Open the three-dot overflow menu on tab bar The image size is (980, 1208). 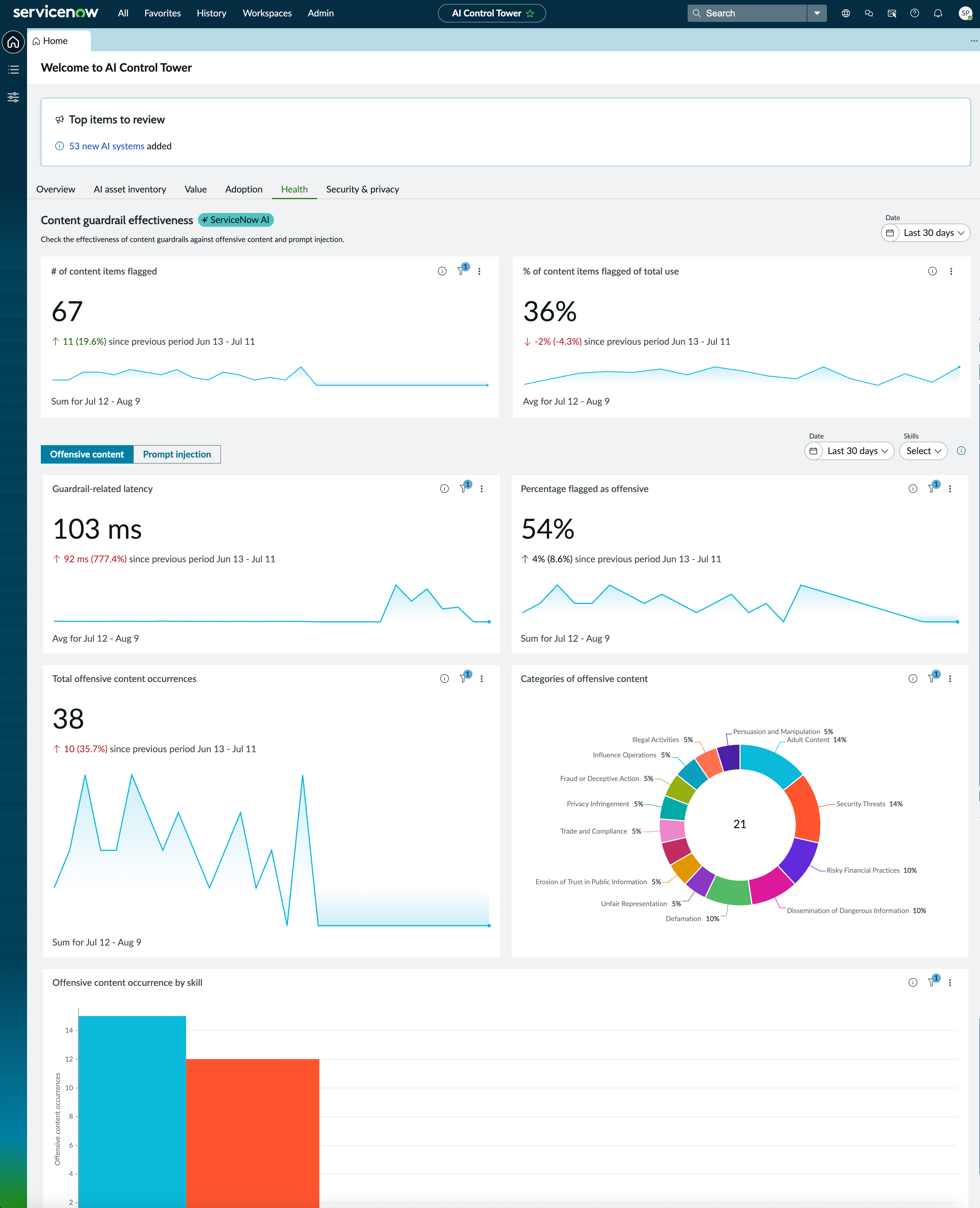(x=974, y=41)
